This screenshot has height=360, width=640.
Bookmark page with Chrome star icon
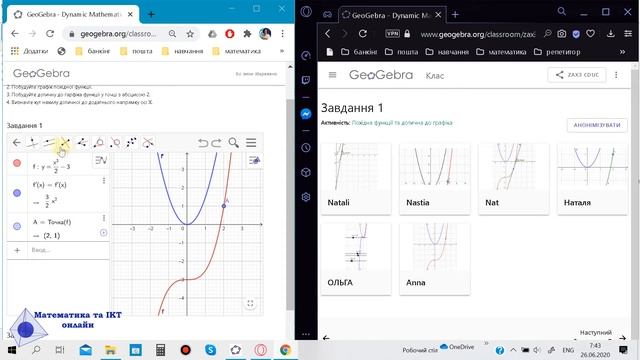point(190,34)
